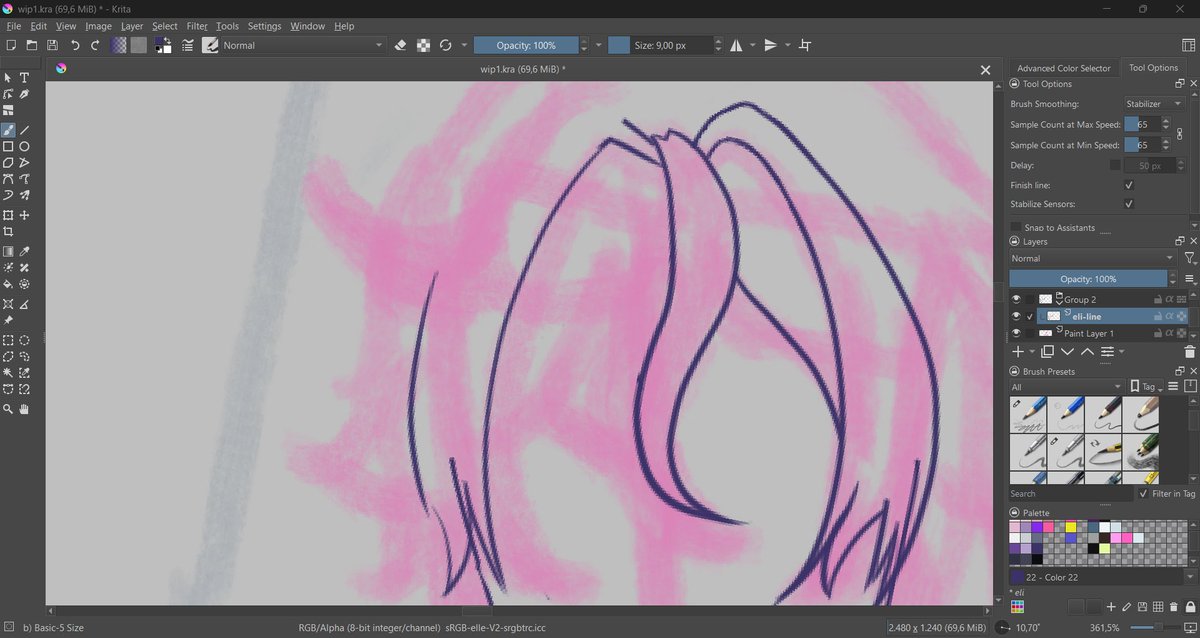Adjust the toolbar Opacity 100% slider
Image resolution: width=1200 pixels, height=638 pixels.
coord(527,45)
